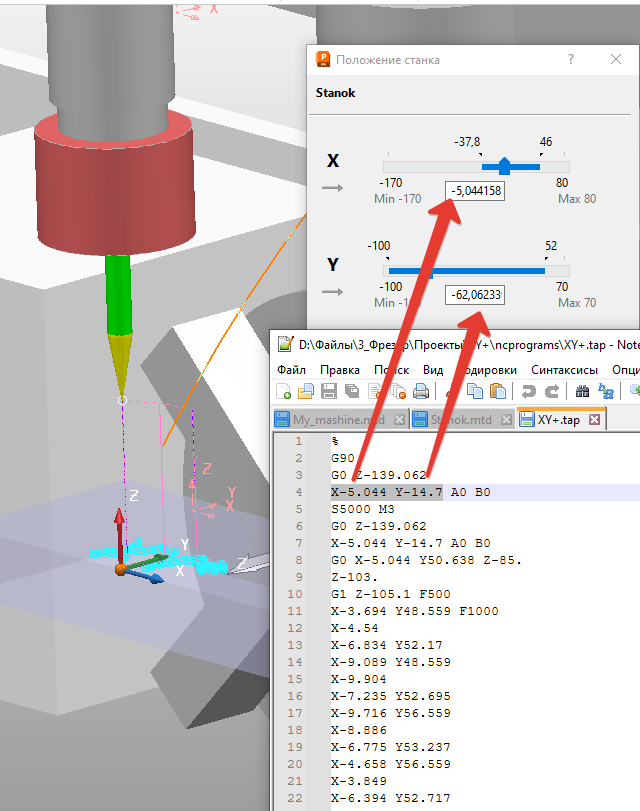Click the Zoom icon at toolbar edge
Image resolution: width=640 pixels, height=811 pixels.
click(634, 391)
